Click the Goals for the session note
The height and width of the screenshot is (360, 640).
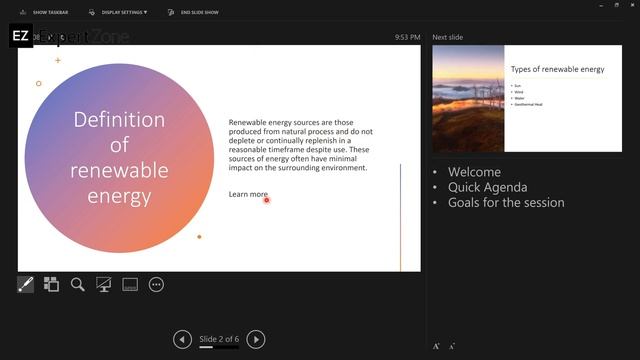506,202
